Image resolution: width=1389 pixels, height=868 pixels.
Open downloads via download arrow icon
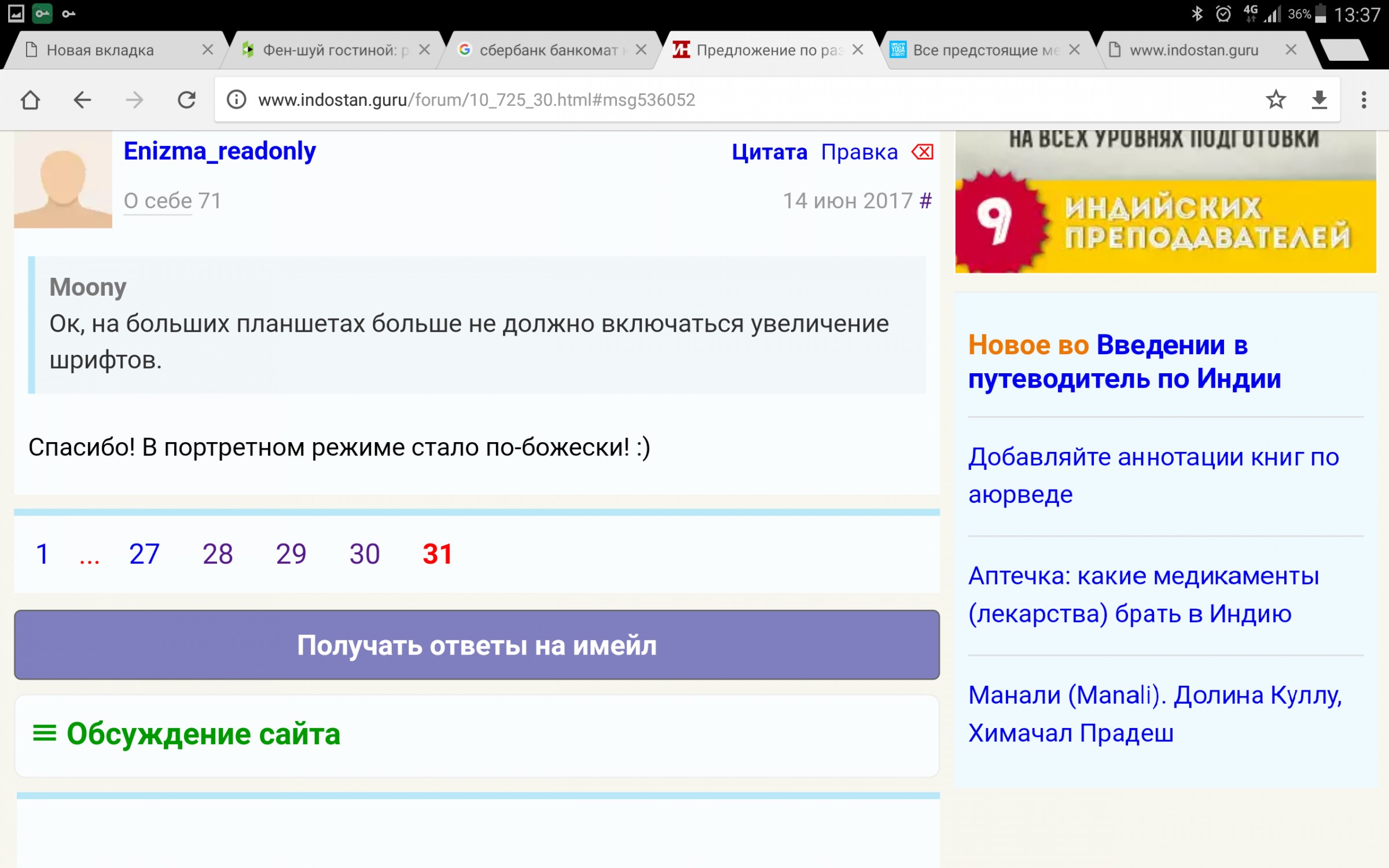pos(1319,100)
